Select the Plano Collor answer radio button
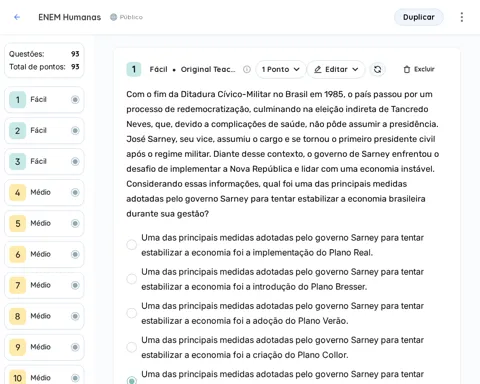The width and height of the screenshot is (480, 384). (132, 347)
